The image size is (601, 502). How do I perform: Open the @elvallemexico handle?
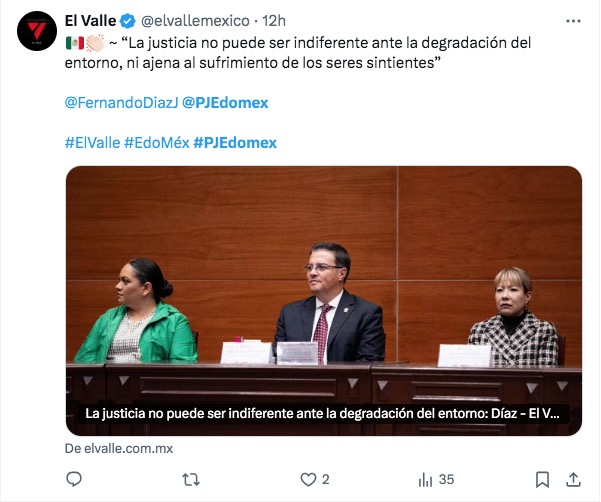pyautogui.click(x=195, y=21)
